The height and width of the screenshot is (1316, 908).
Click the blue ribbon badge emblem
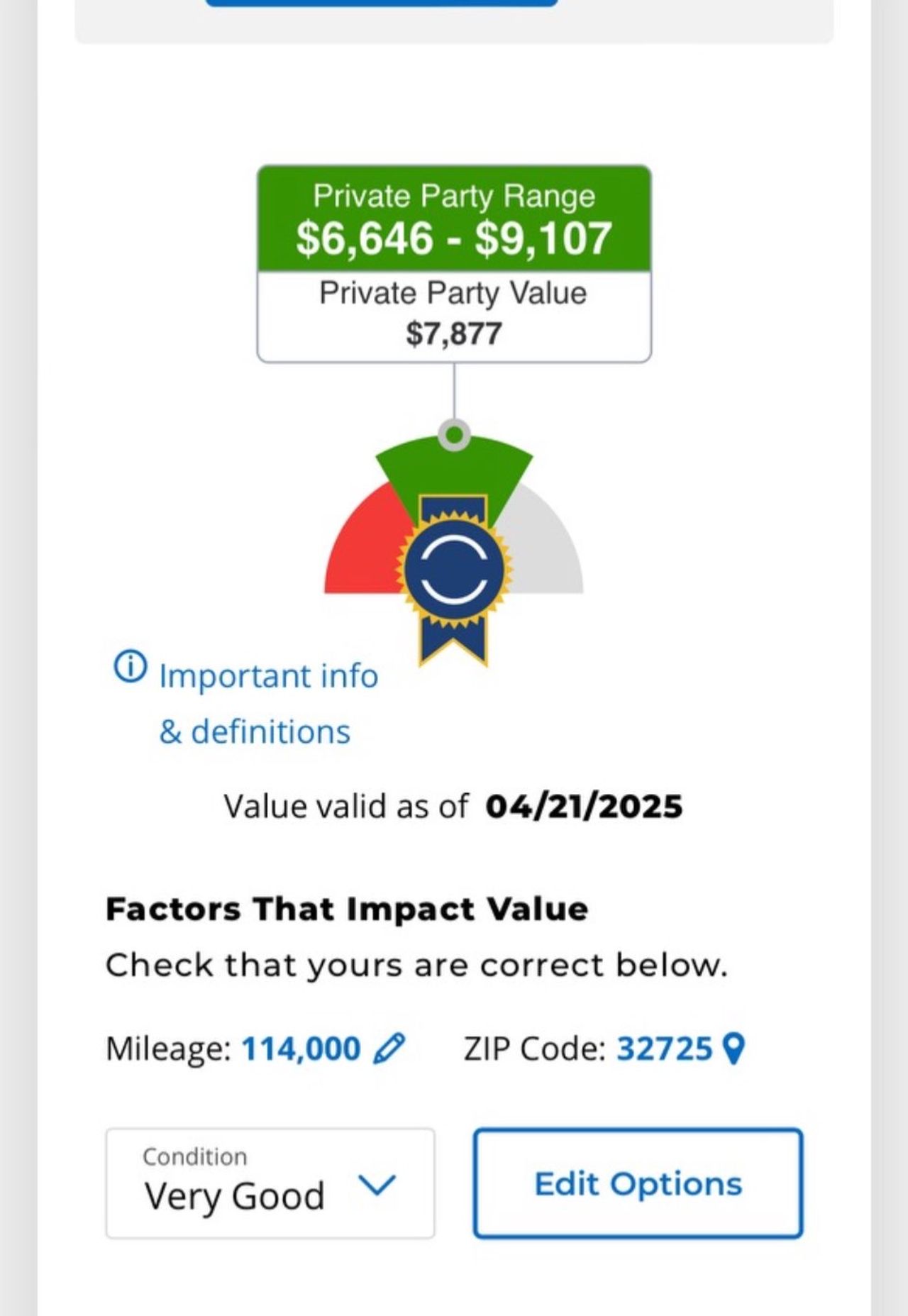pos(454,571)
